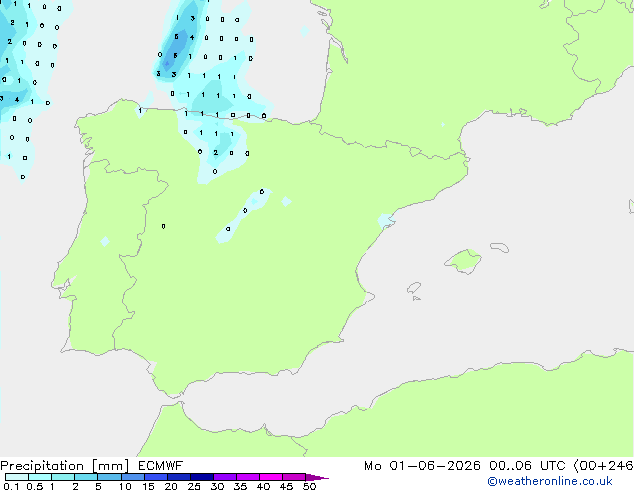
Task: Click the above-50 arrow end of legend
Action: [x=317, y=478]
